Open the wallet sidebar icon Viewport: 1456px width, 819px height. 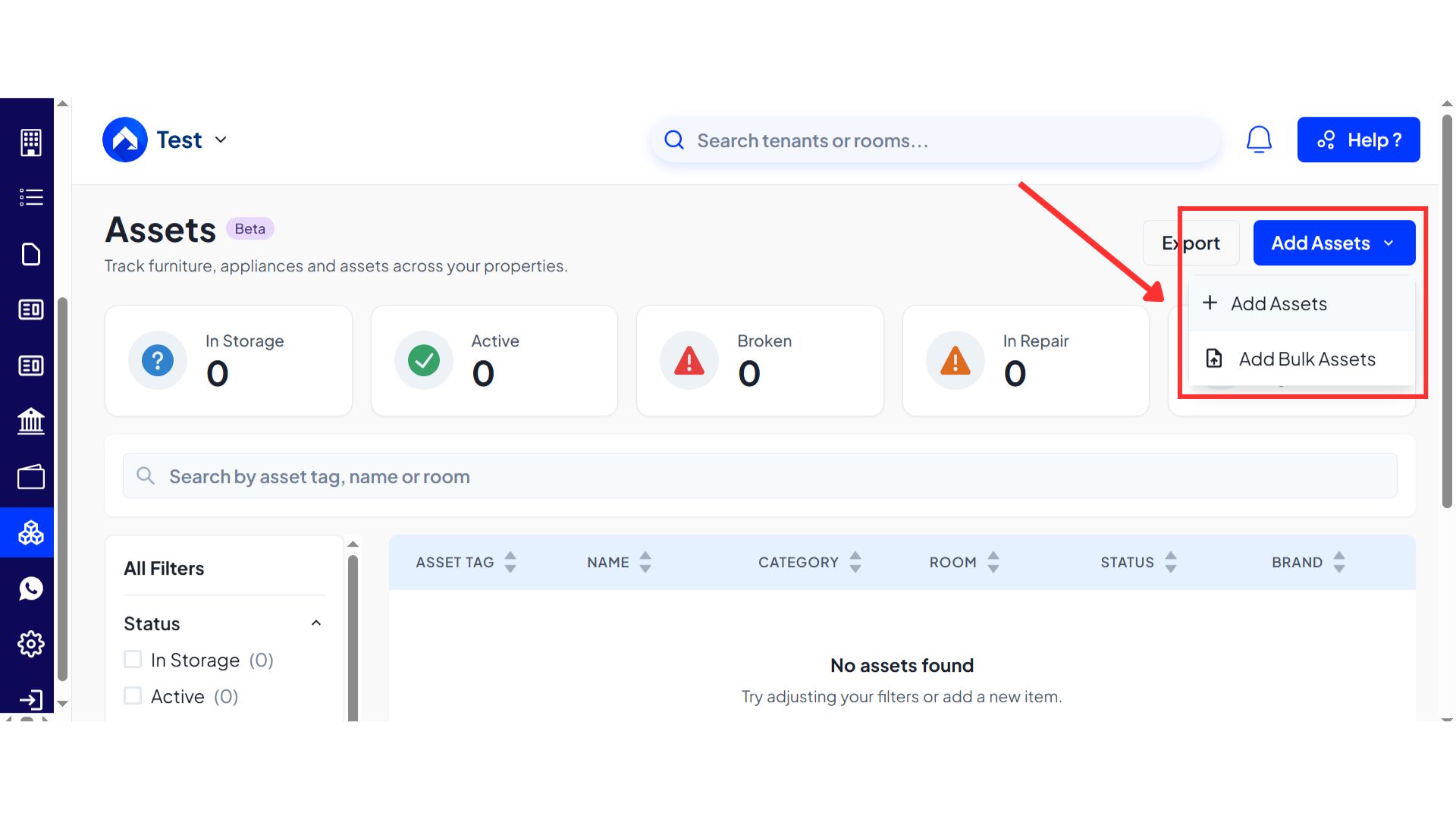point(30,477)
